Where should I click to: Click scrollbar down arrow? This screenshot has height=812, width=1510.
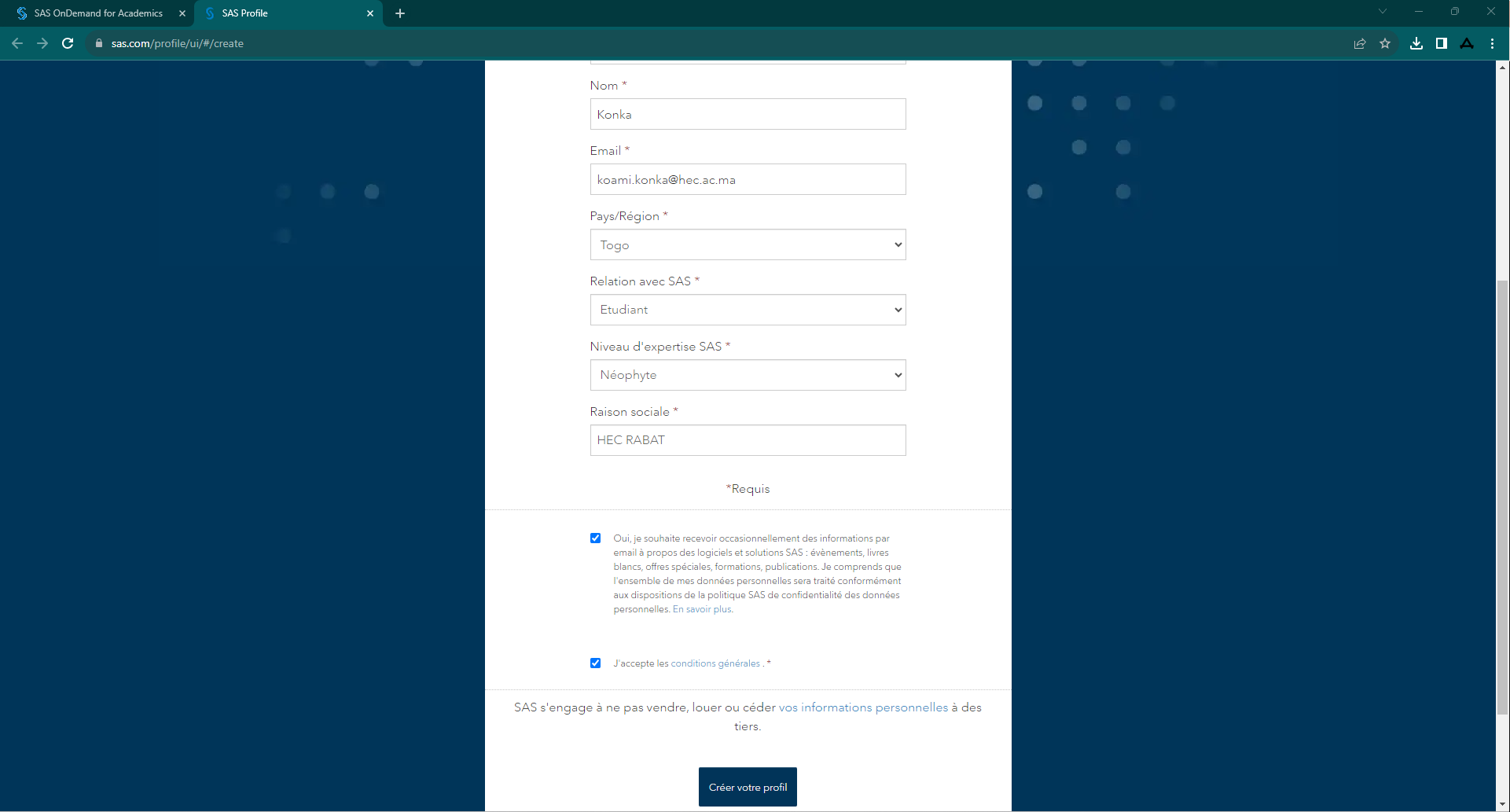[x=1502, y=804]
